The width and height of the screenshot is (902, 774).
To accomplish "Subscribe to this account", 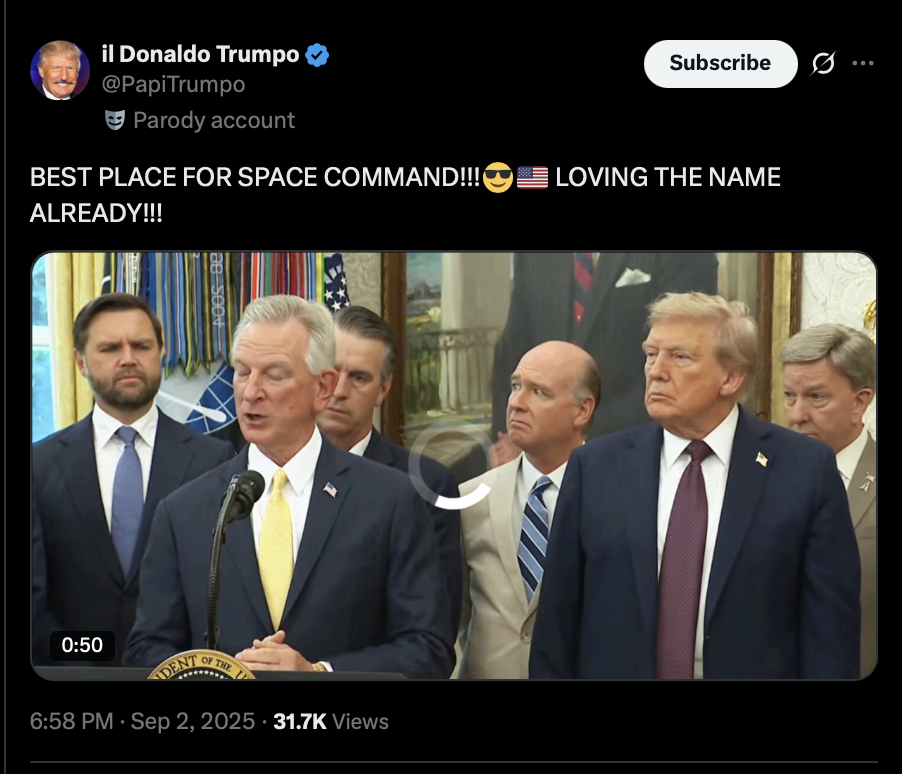I will [720, 63].
